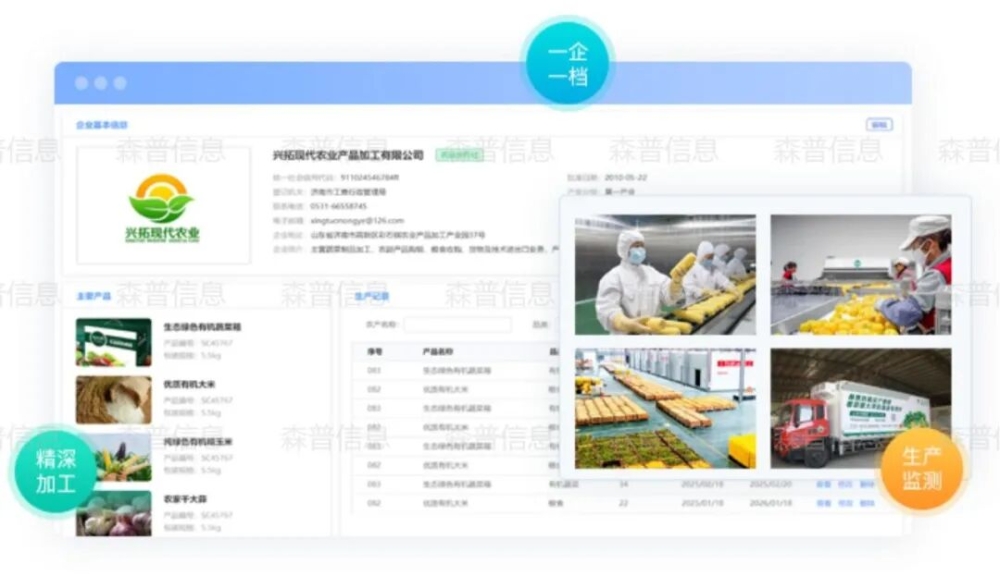Select the 主要产品 section heading

click(x=93, y=296)
